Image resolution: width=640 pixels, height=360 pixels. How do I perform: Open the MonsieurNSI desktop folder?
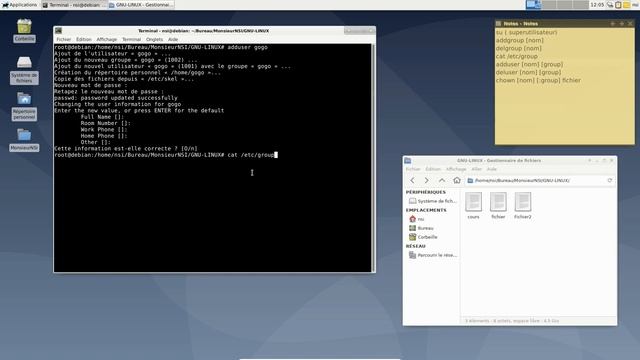(24, 140)
